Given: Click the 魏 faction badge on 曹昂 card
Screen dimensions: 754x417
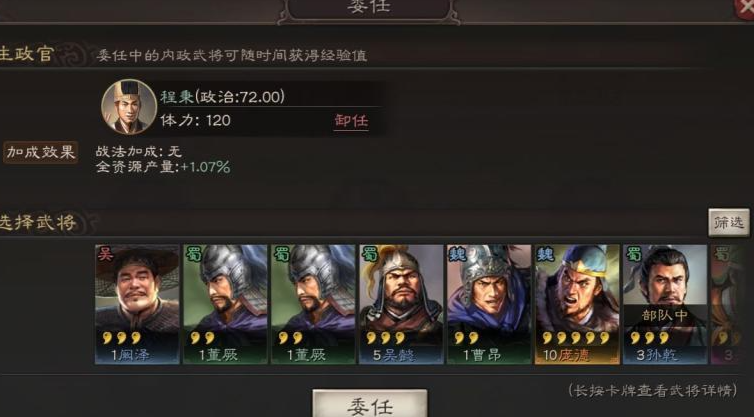Looking at the screenshot, I should pos(457,253).
